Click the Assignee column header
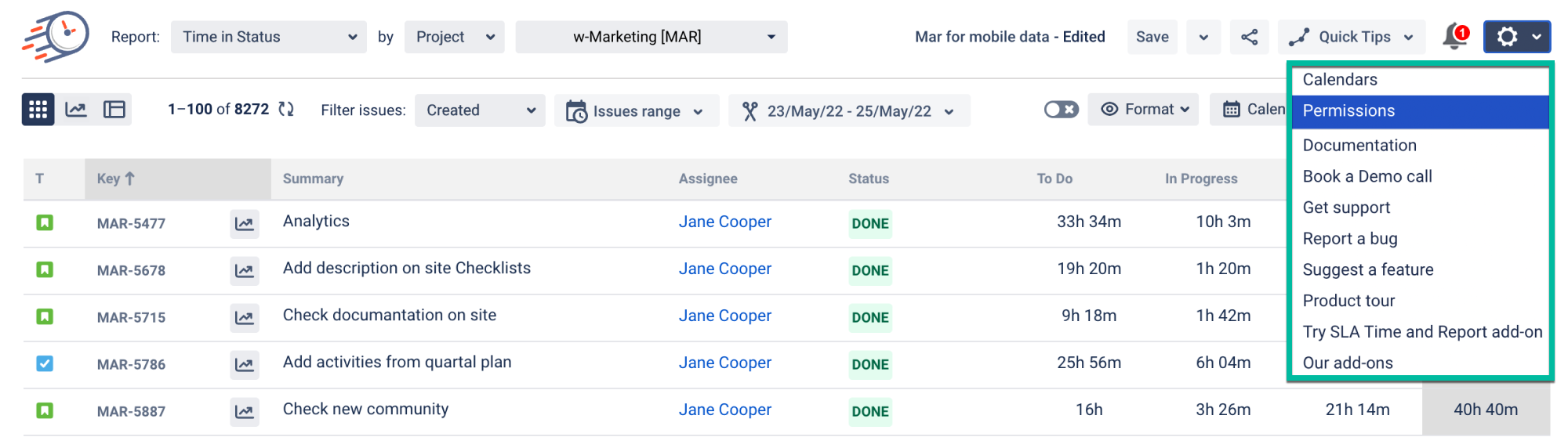The image size is (1568, 448). coord(708,179)
